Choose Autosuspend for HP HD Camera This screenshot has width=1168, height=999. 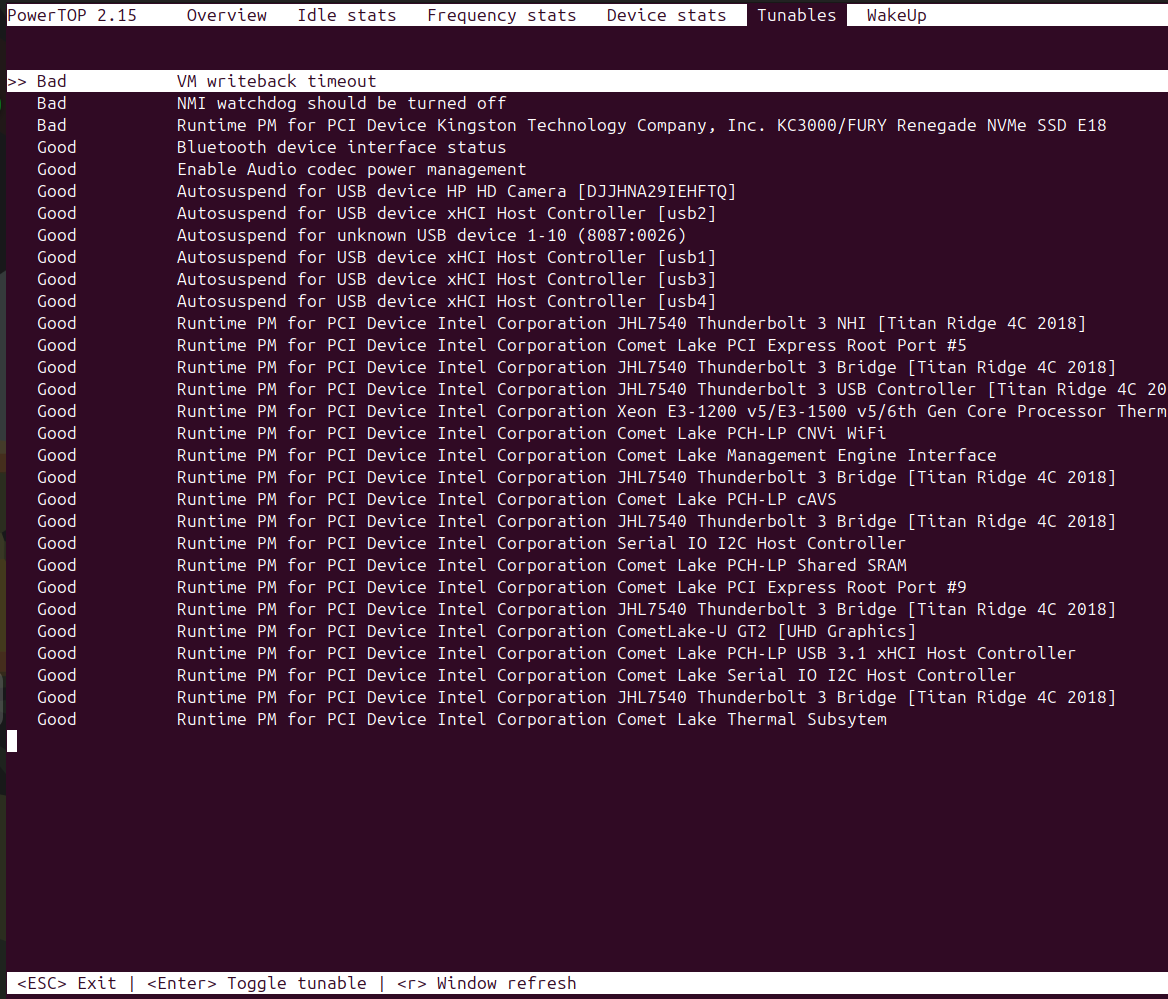click(456, 192)
